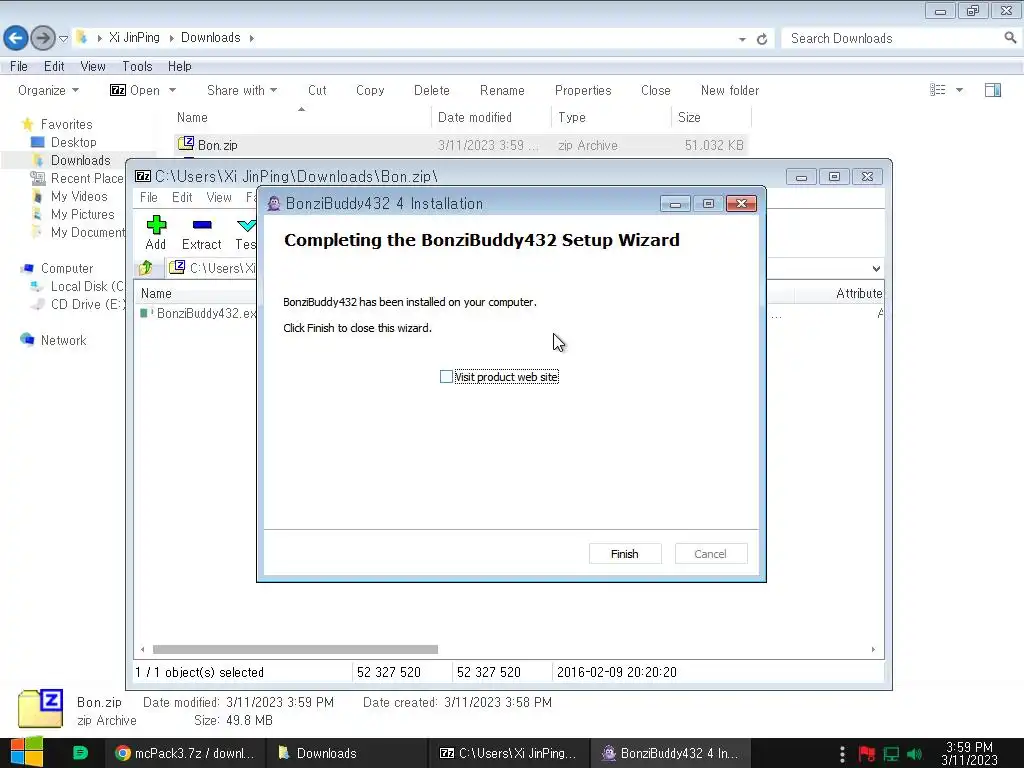
Task: Expand the Organize dropdown
Action: coord(48,90)
